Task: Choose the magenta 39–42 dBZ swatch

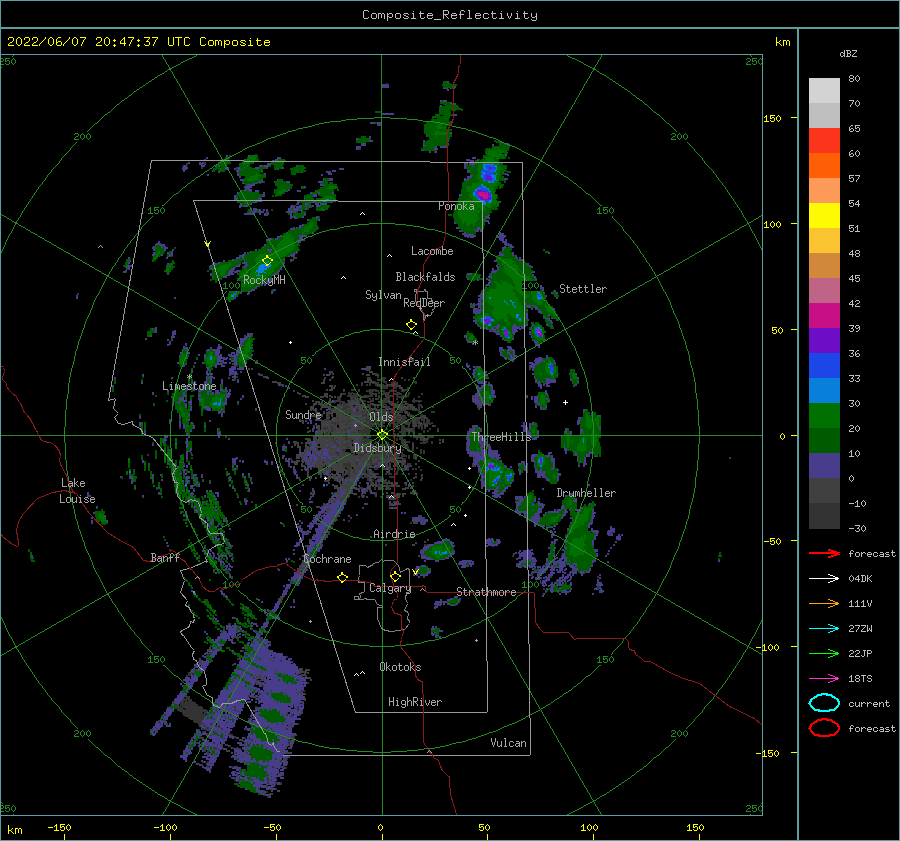Action: point(824,315)
